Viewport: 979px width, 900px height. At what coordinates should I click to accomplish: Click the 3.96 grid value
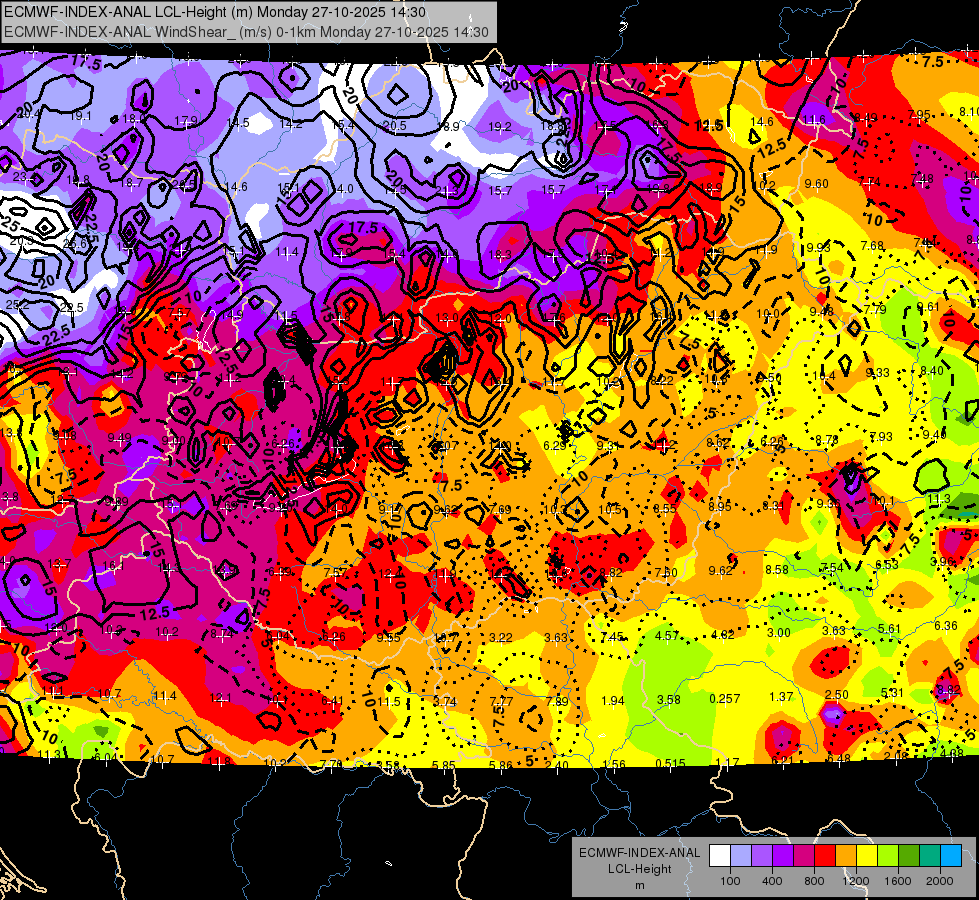pyautogui.click(x=942, y=561)
